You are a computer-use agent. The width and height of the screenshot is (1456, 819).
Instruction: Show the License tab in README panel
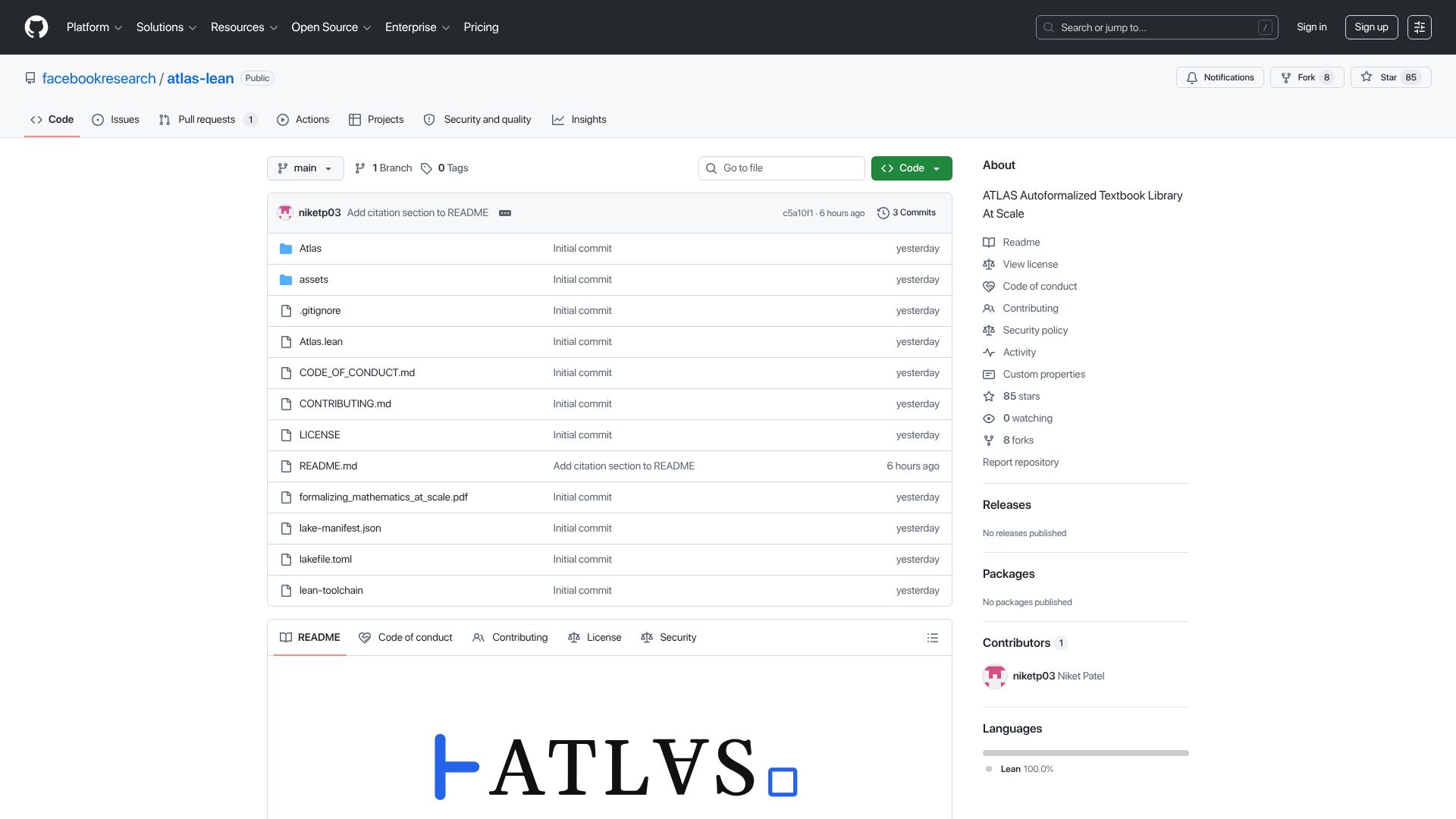595,638
